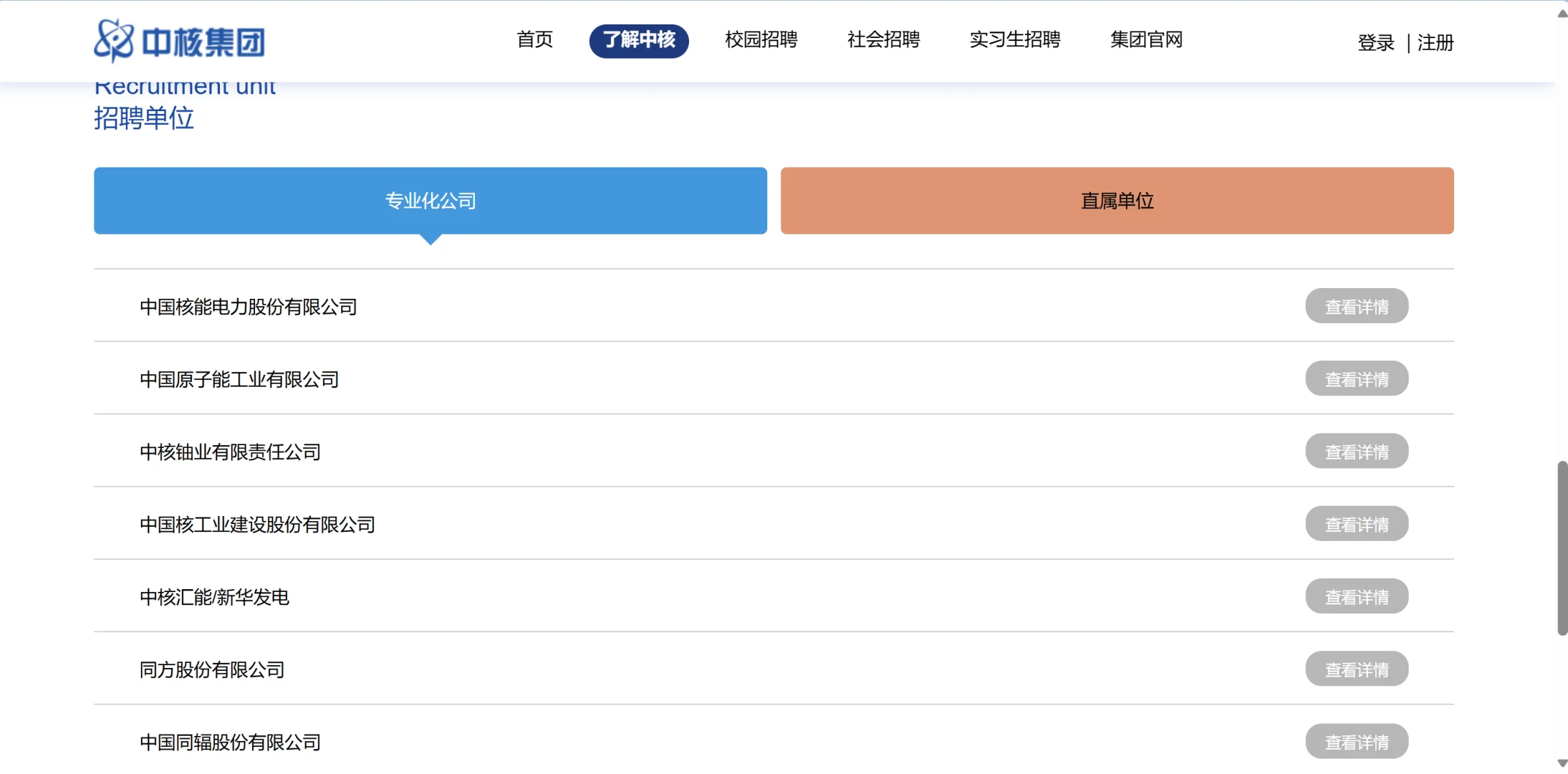Viewport: 1568px width, 774px height.
Task: Open 查看详情 for 中国核工业建设股份有限公司
Action: pyautogui.click(x=1356, y=524)
